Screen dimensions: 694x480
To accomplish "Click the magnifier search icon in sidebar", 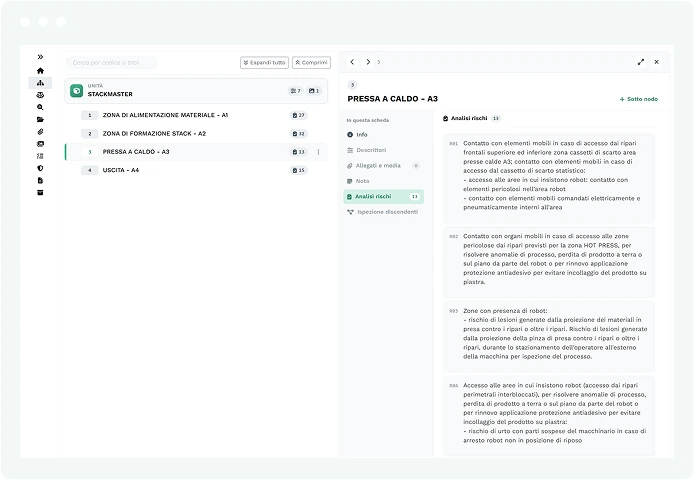I will (40, 107).
